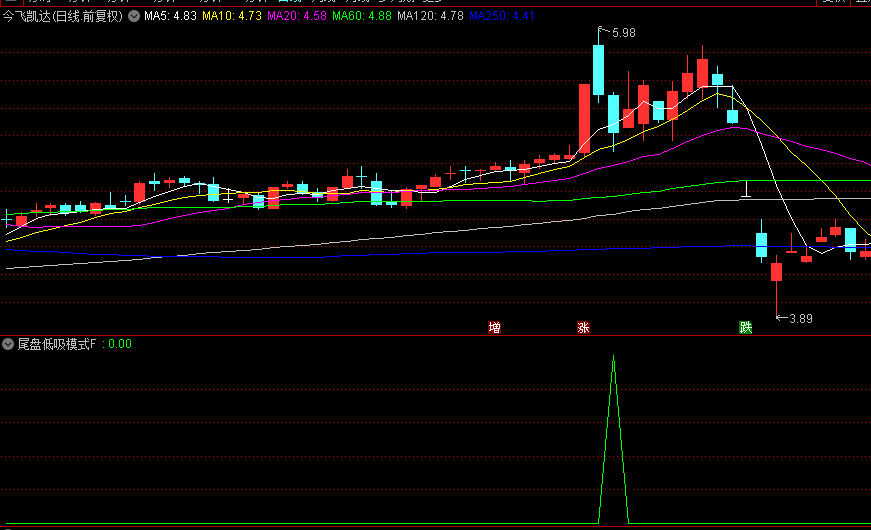Click the red 增 event marker
Screen dimensions: 871x530
pos(494,327)
